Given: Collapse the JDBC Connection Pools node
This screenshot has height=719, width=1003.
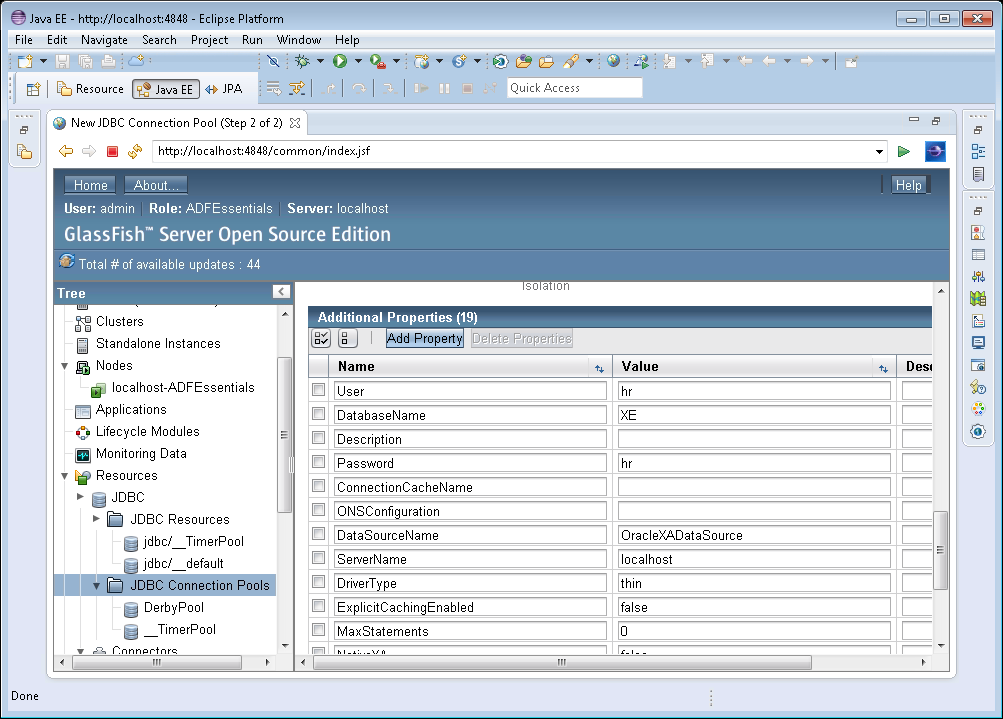Looking at the screenshot, I should (96, 586).
